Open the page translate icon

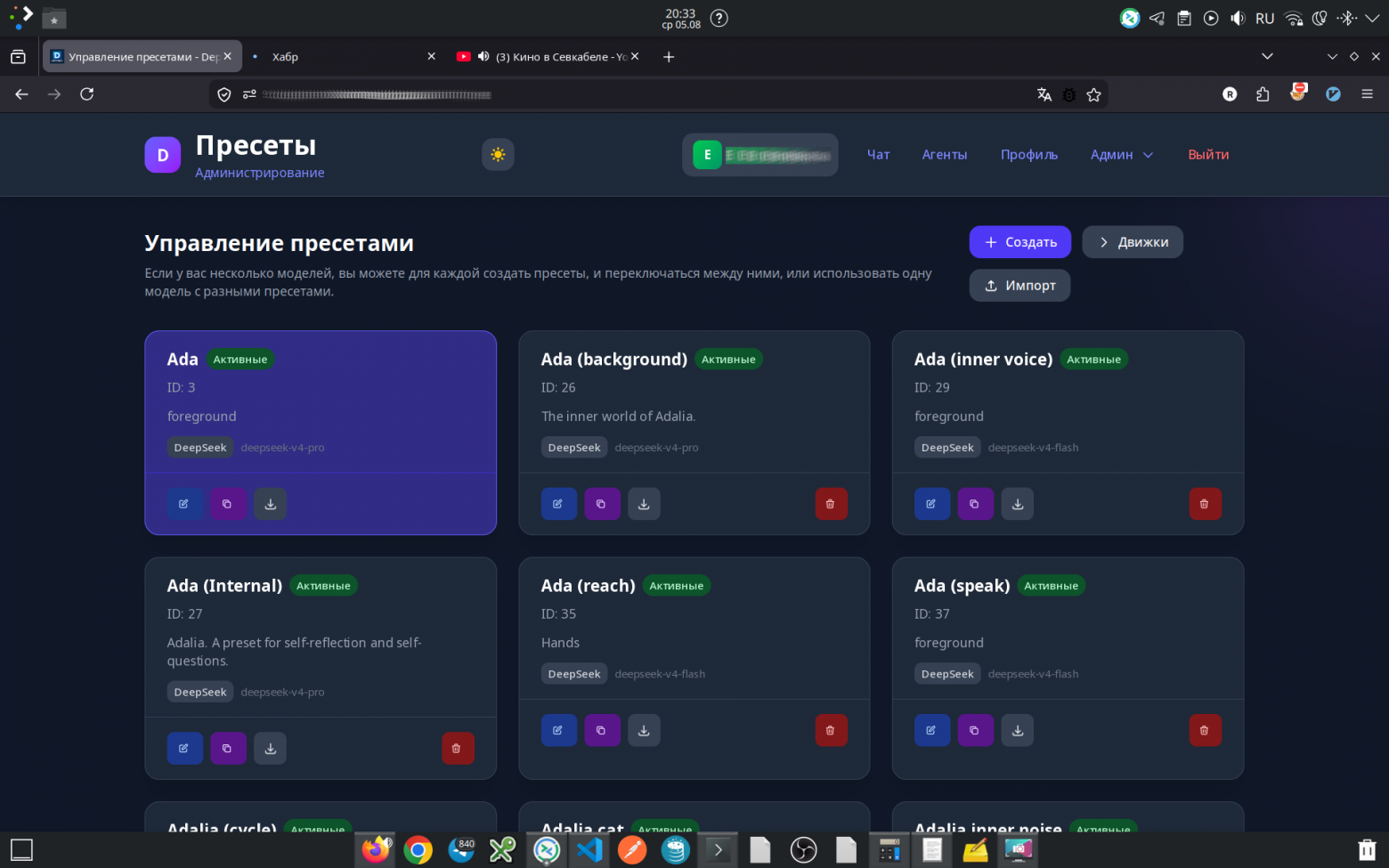click(x=1044, y=94)
